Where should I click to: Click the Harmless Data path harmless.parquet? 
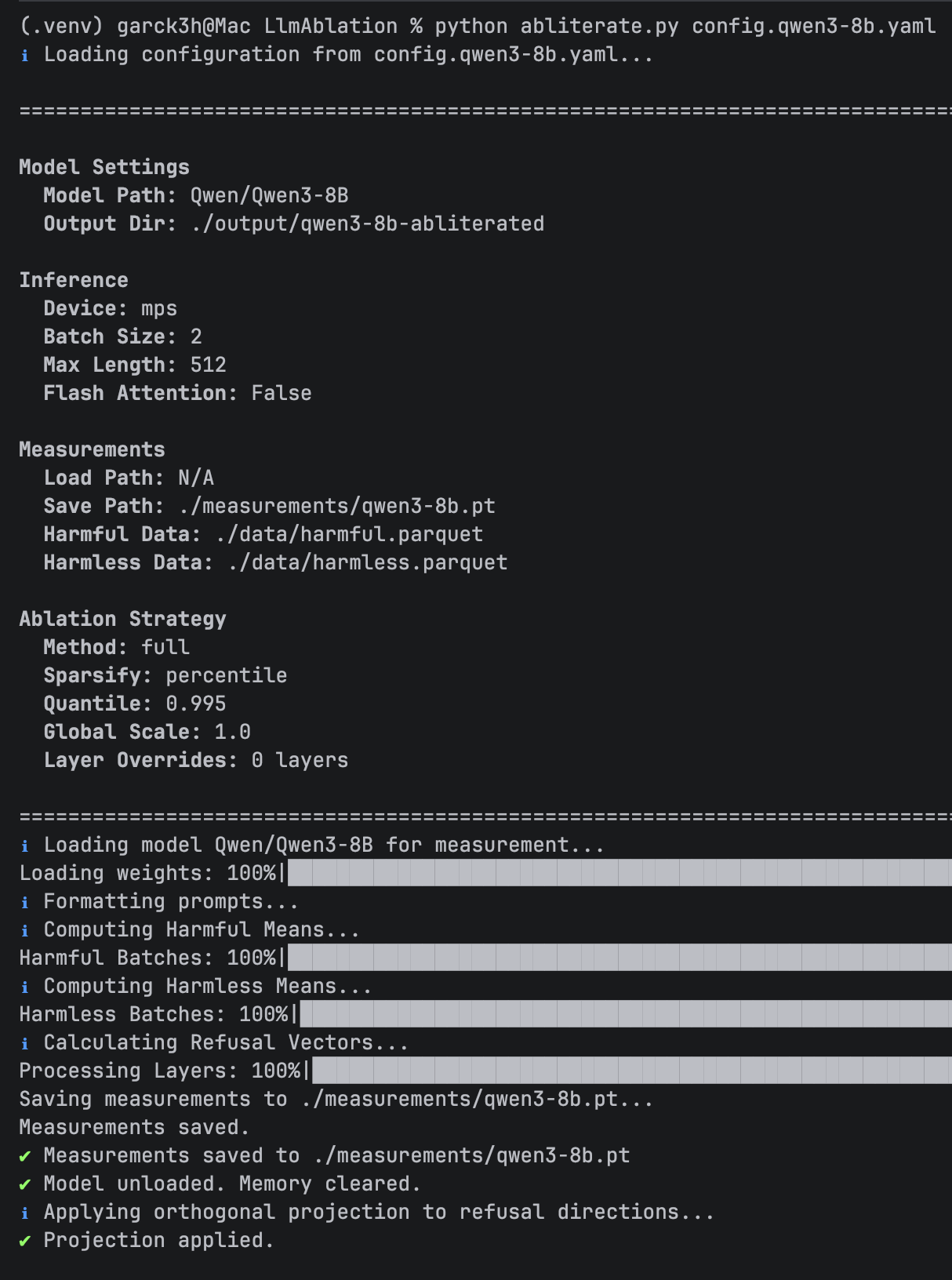point(367,563)
